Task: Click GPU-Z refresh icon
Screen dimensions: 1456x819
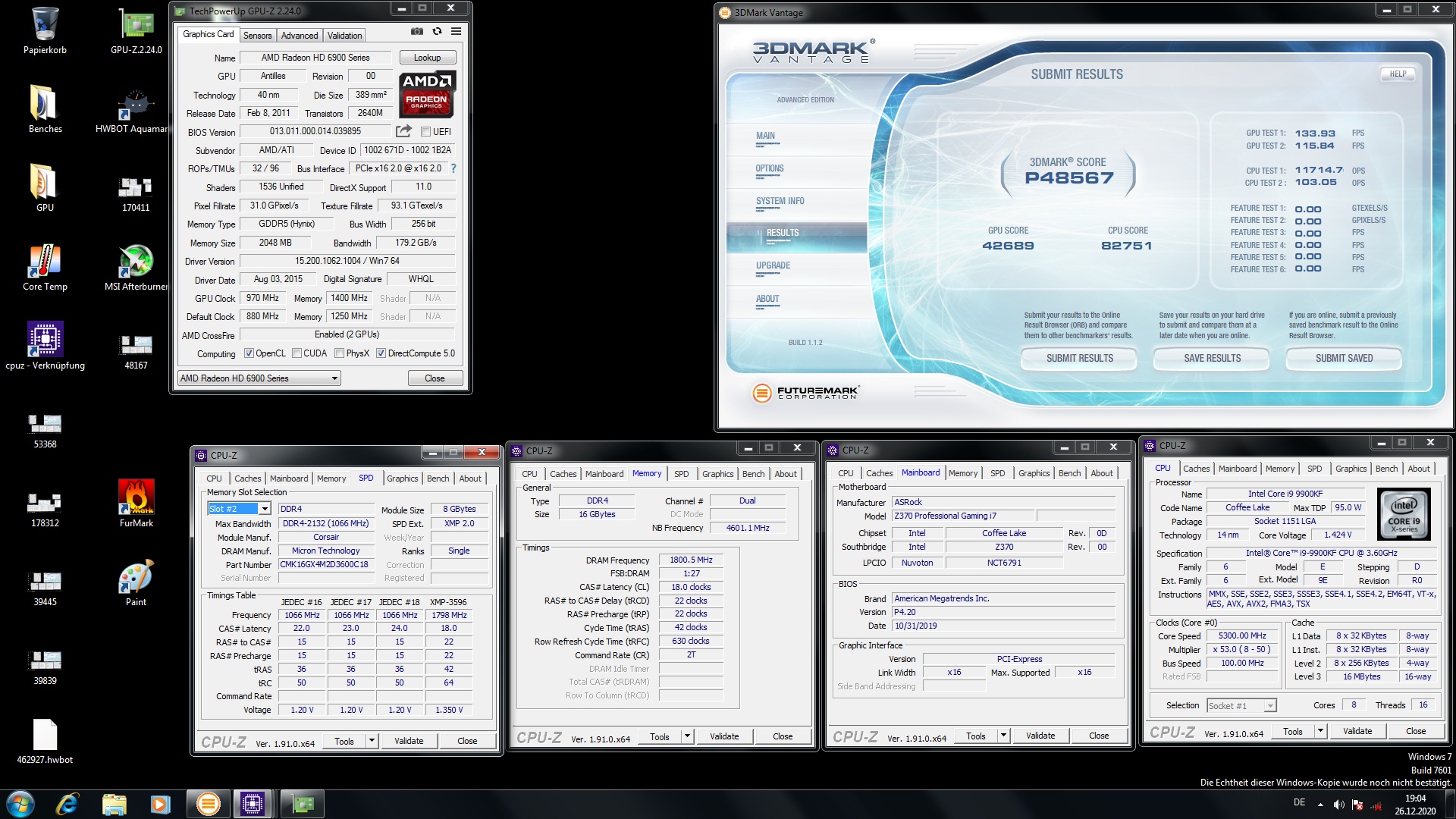Action: (x=437, y=31)
